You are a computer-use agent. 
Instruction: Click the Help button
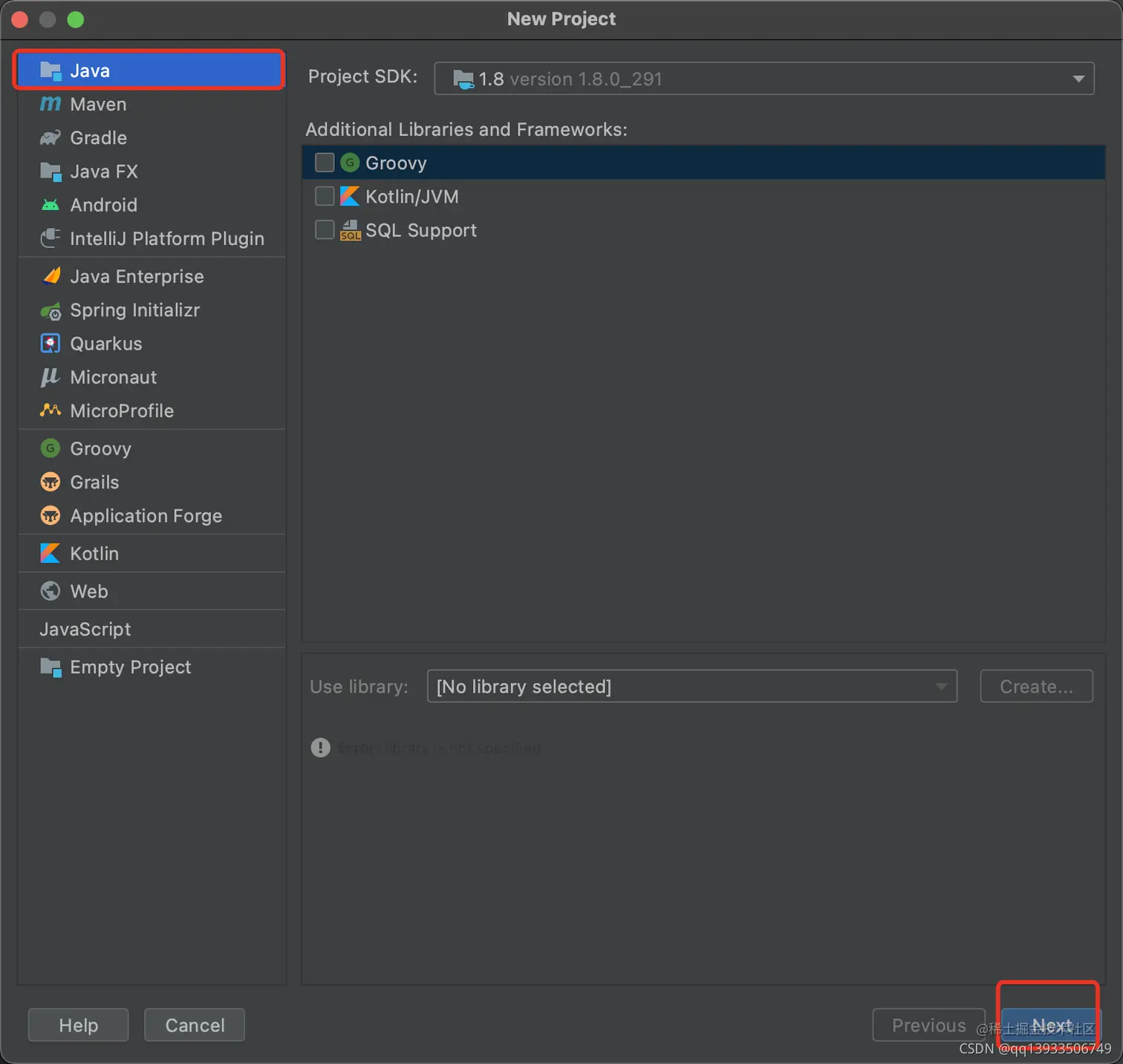78,1025
